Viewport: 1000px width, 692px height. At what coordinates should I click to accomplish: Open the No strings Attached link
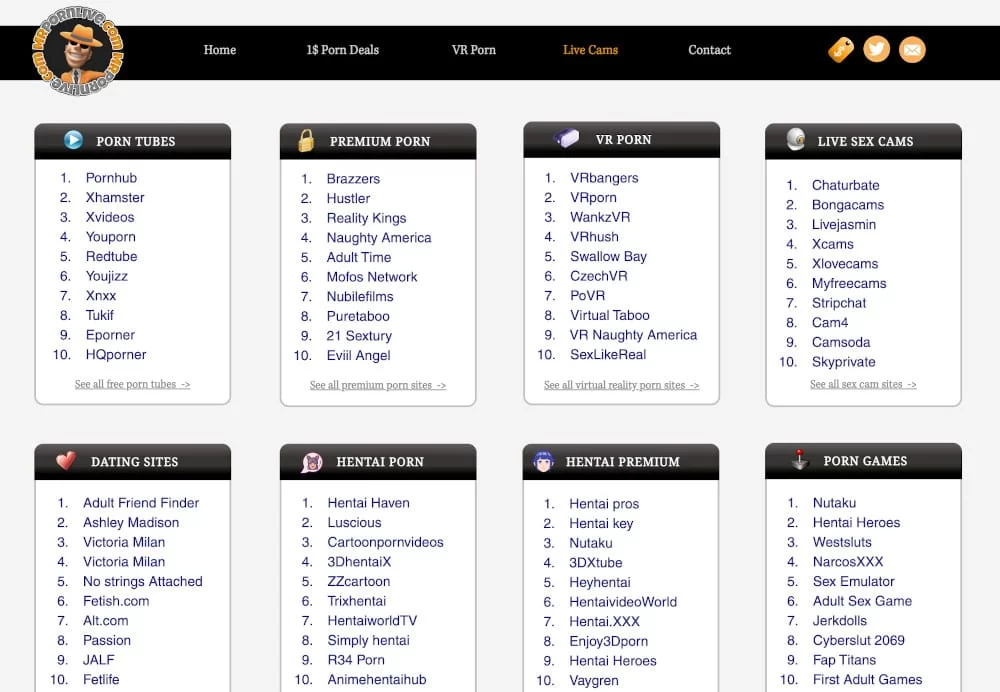point(143,582)
